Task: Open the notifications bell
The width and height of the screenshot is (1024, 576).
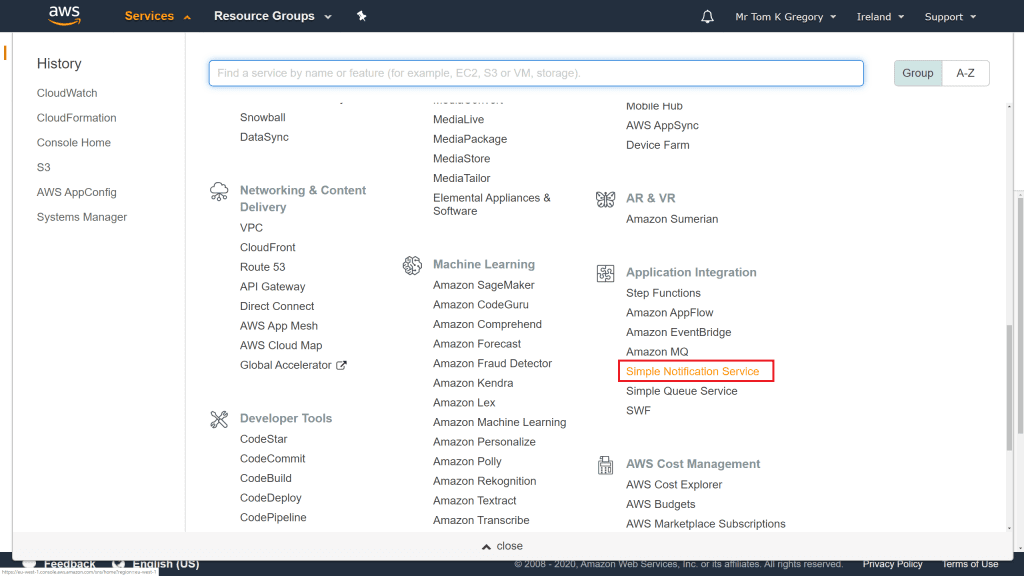Action: coord(708,17)
